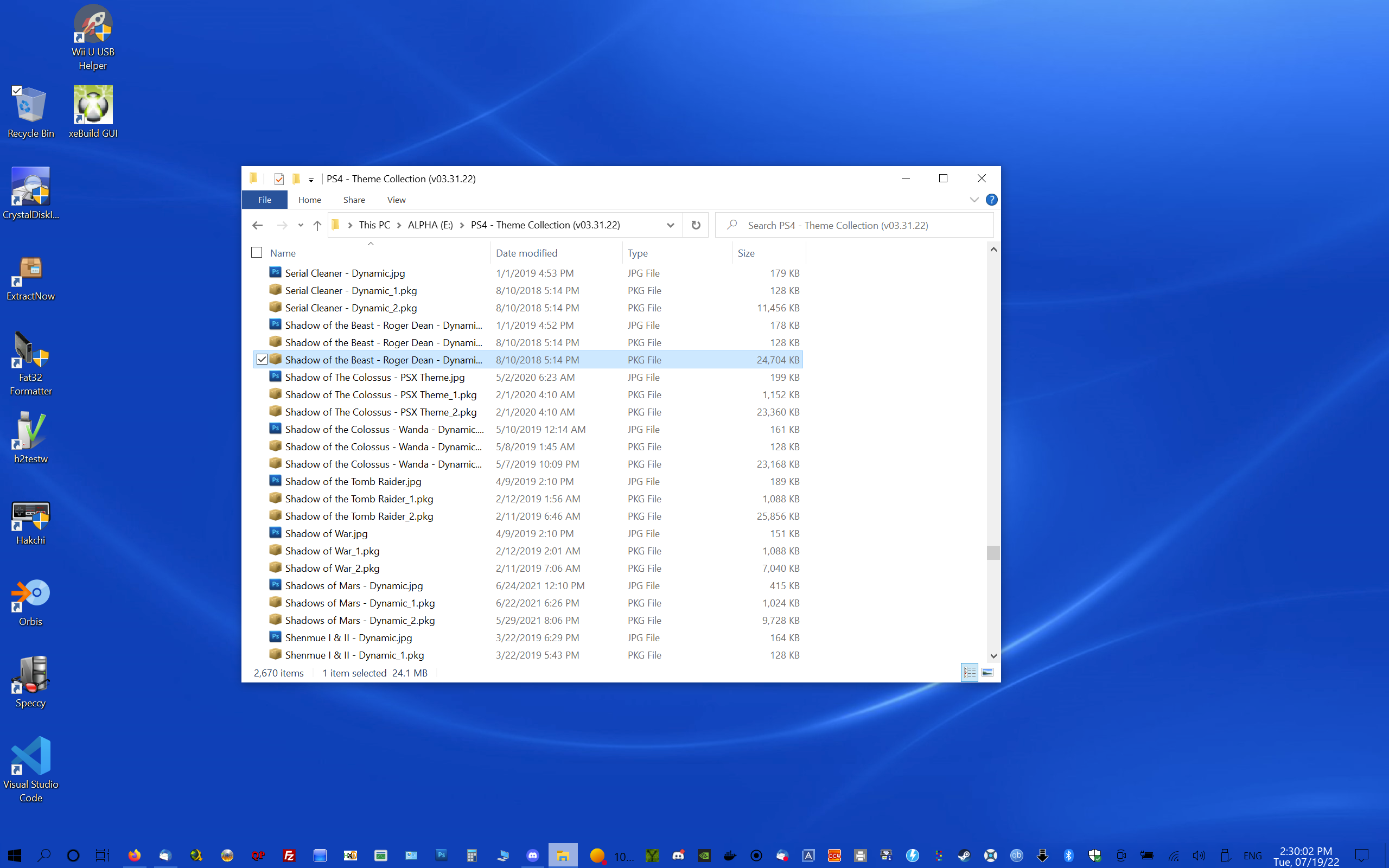Sort files by the Size column
Screen dimensions: 1389x868
click(769, 253)
